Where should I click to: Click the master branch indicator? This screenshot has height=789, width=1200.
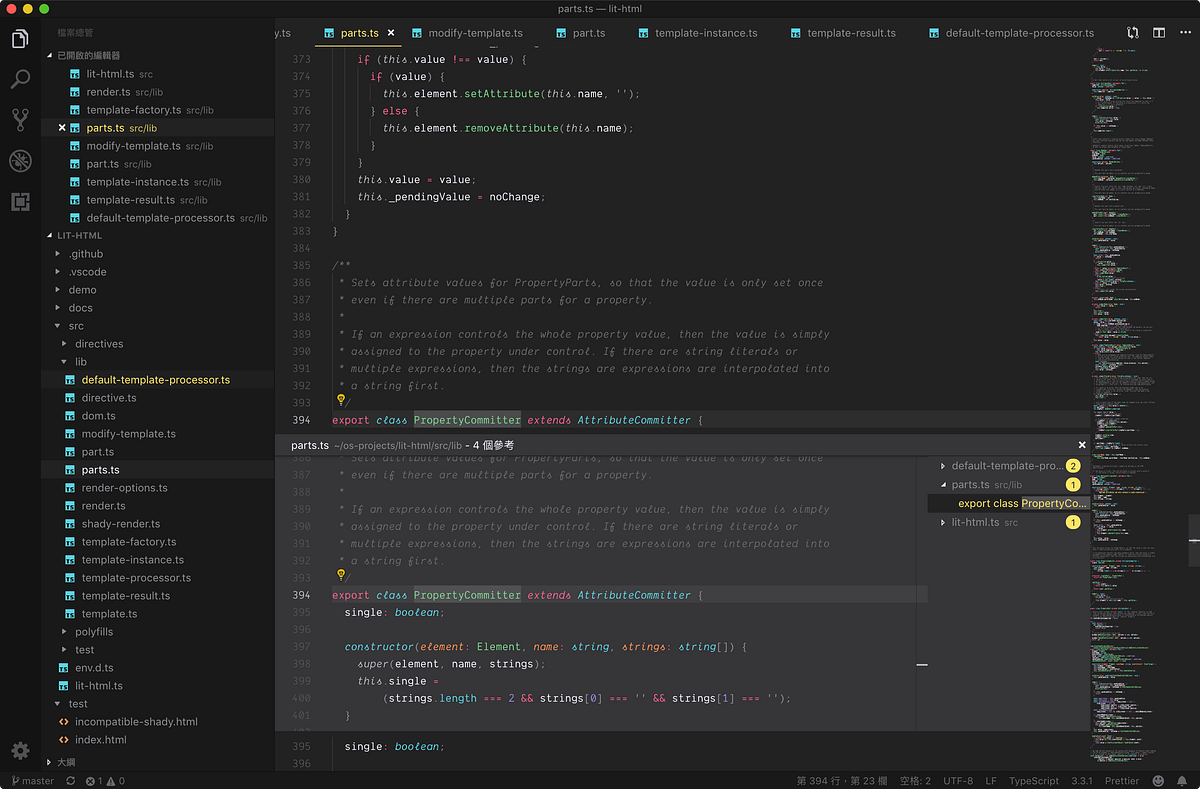click(33, 781)
